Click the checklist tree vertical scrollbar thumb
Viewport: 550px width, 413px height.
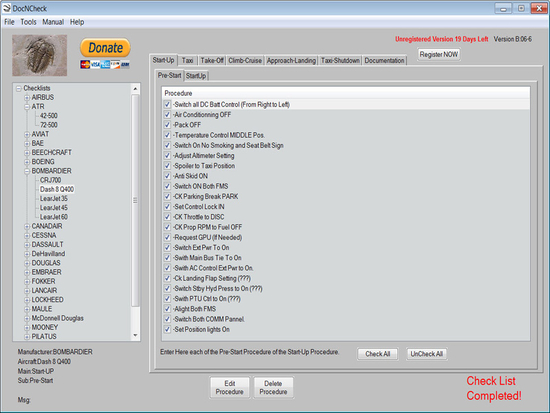point(135,200)
